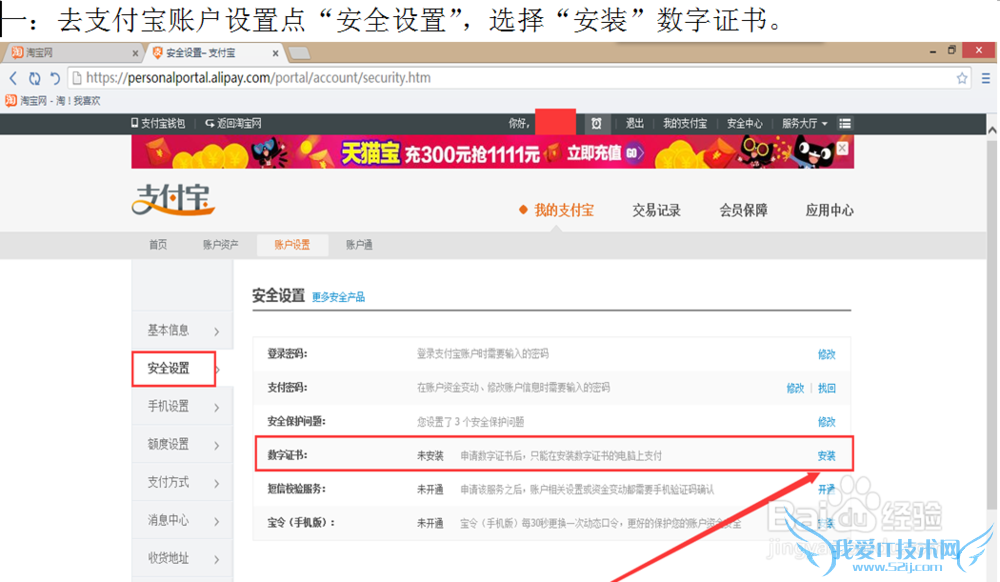Click chevron next to 收货地址
1000x582 pixels.
click(217, 559)
